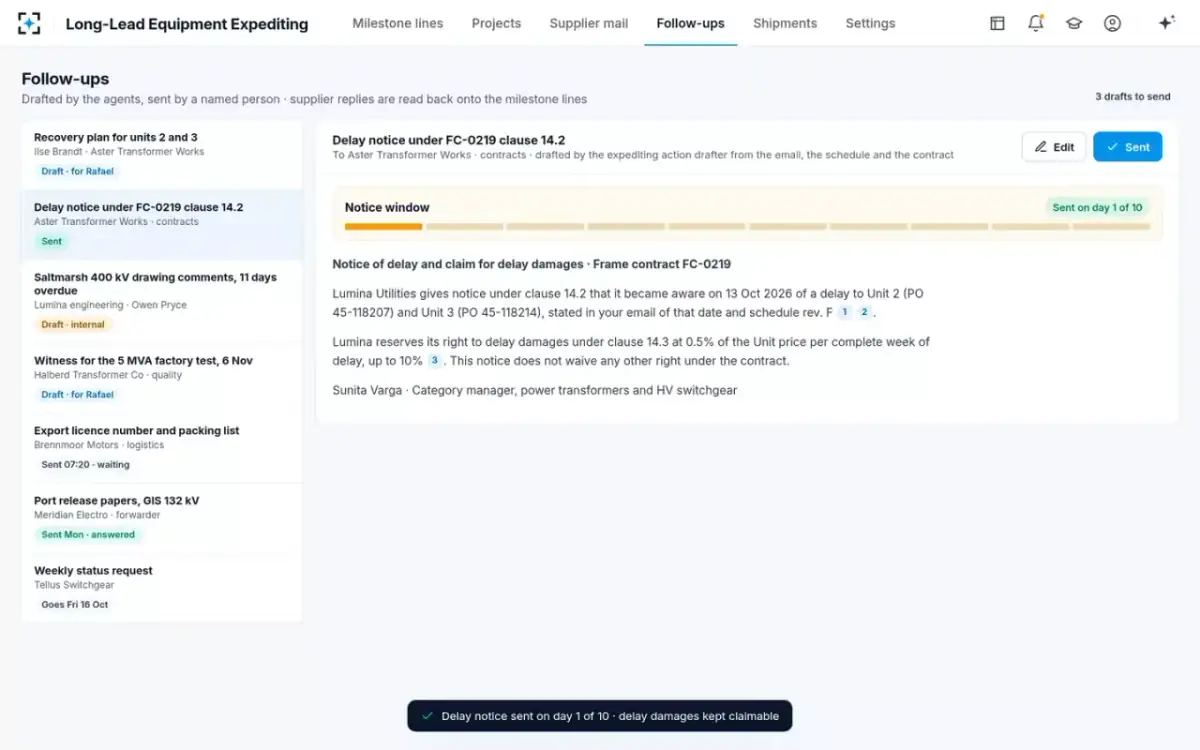The height and width of the screenshot is (750, 1200).
Task: Click the 'Draft · for Rafael' tag under Witness test
Action: pyautogui.click(x=77, y=394)
